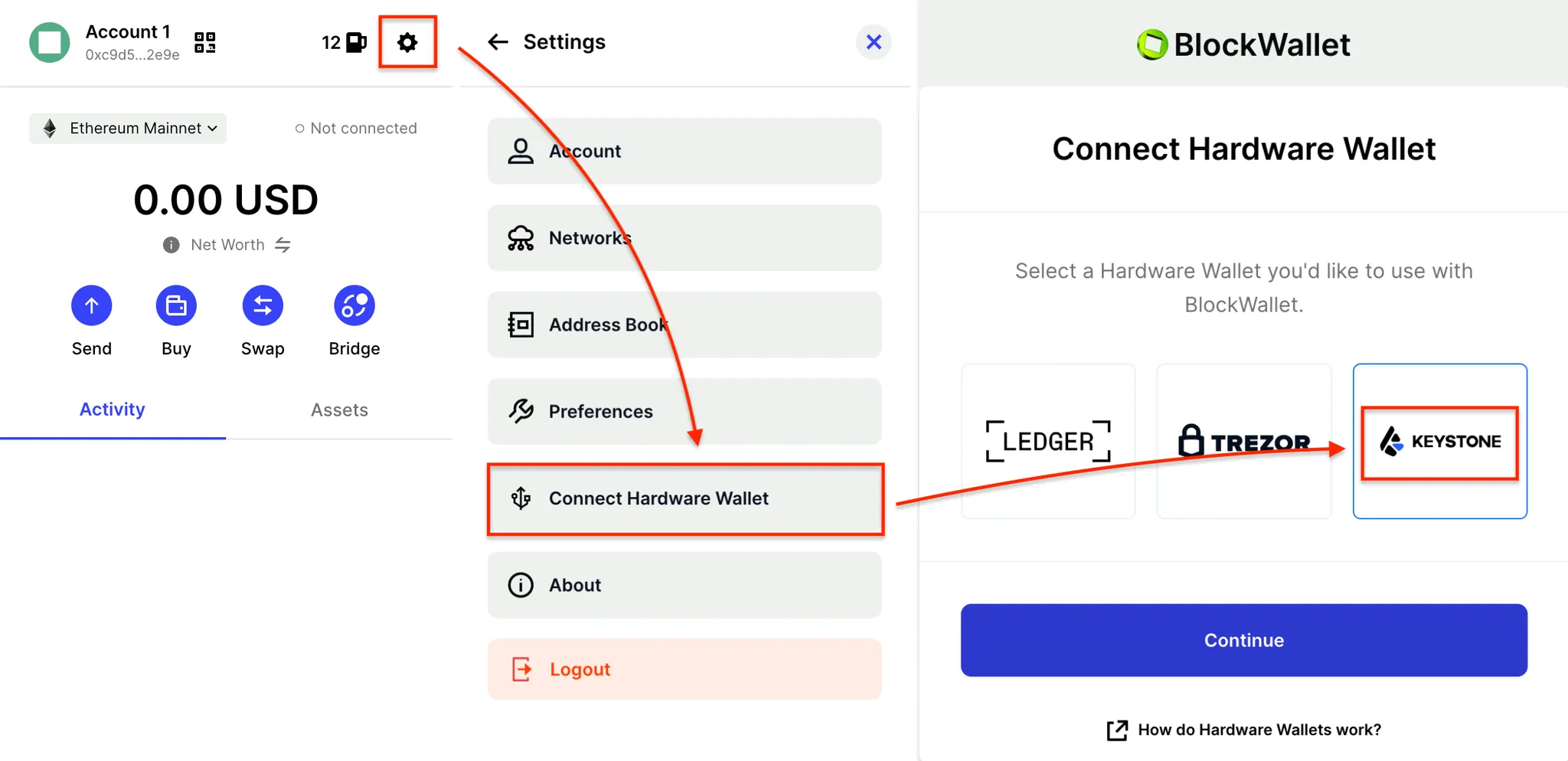Click the Swap arrows icon
The width and height of the screenshot is (1568, 761).
tap(263, 305)
